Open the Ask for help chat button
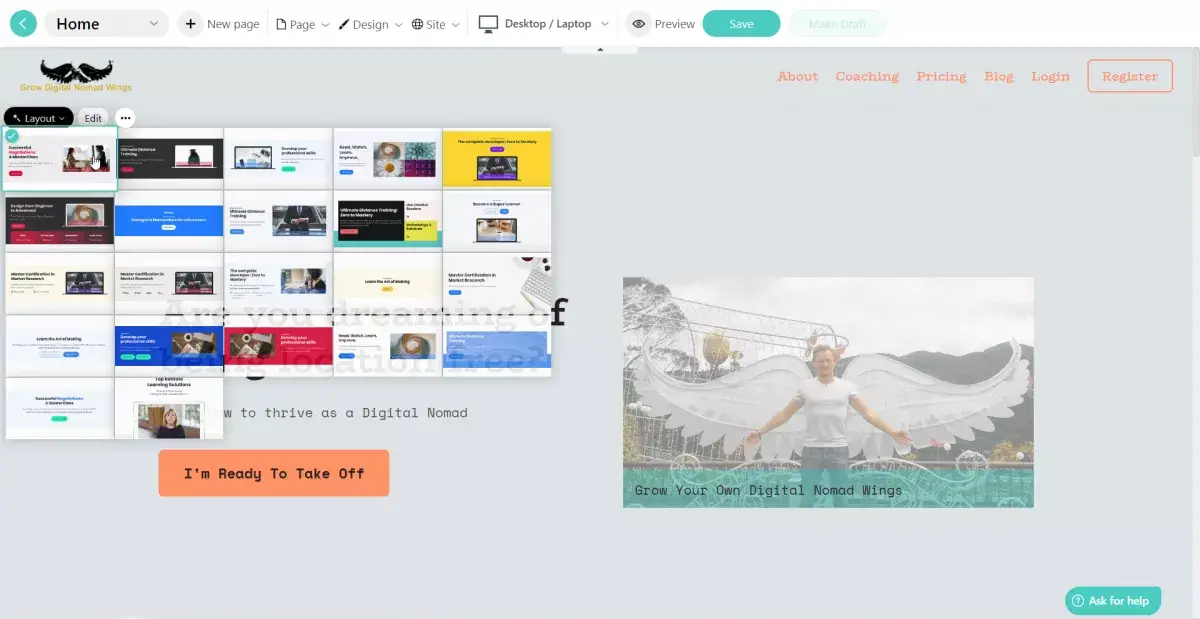This screenshot has height=619, width=1200. (x=1113, y=600)
